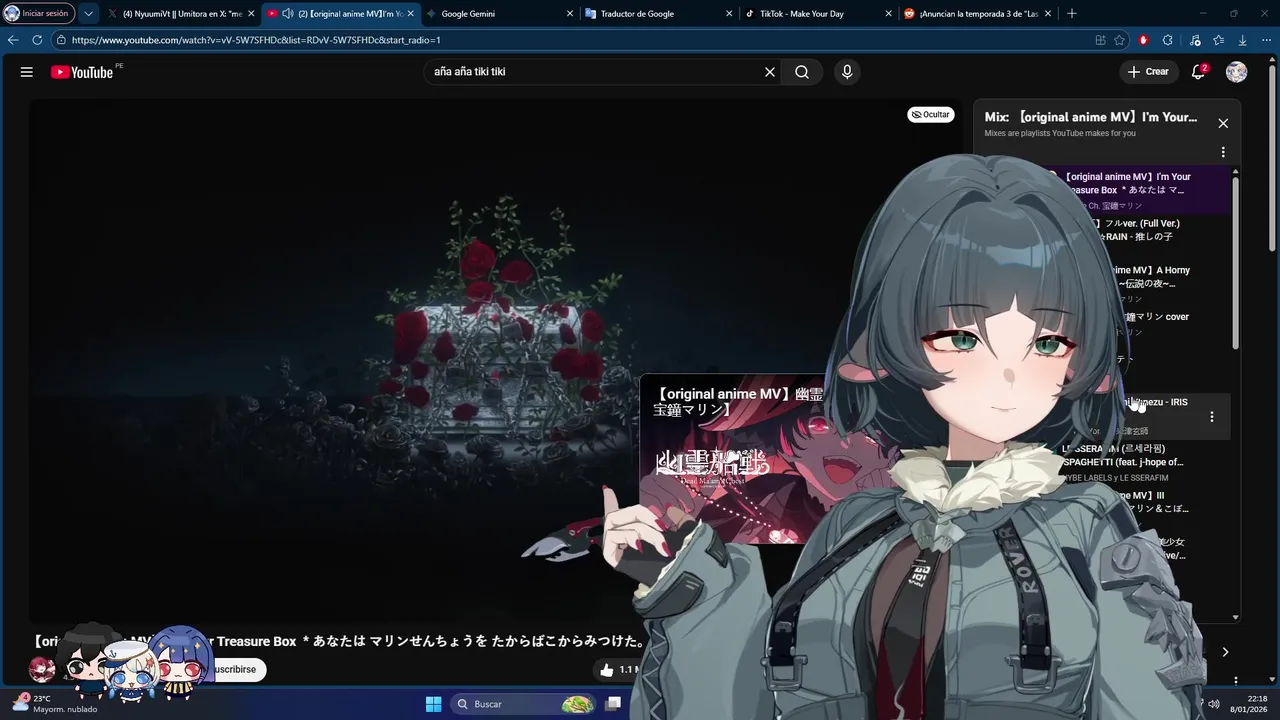Open the Windows Start button

coord(433,704)
